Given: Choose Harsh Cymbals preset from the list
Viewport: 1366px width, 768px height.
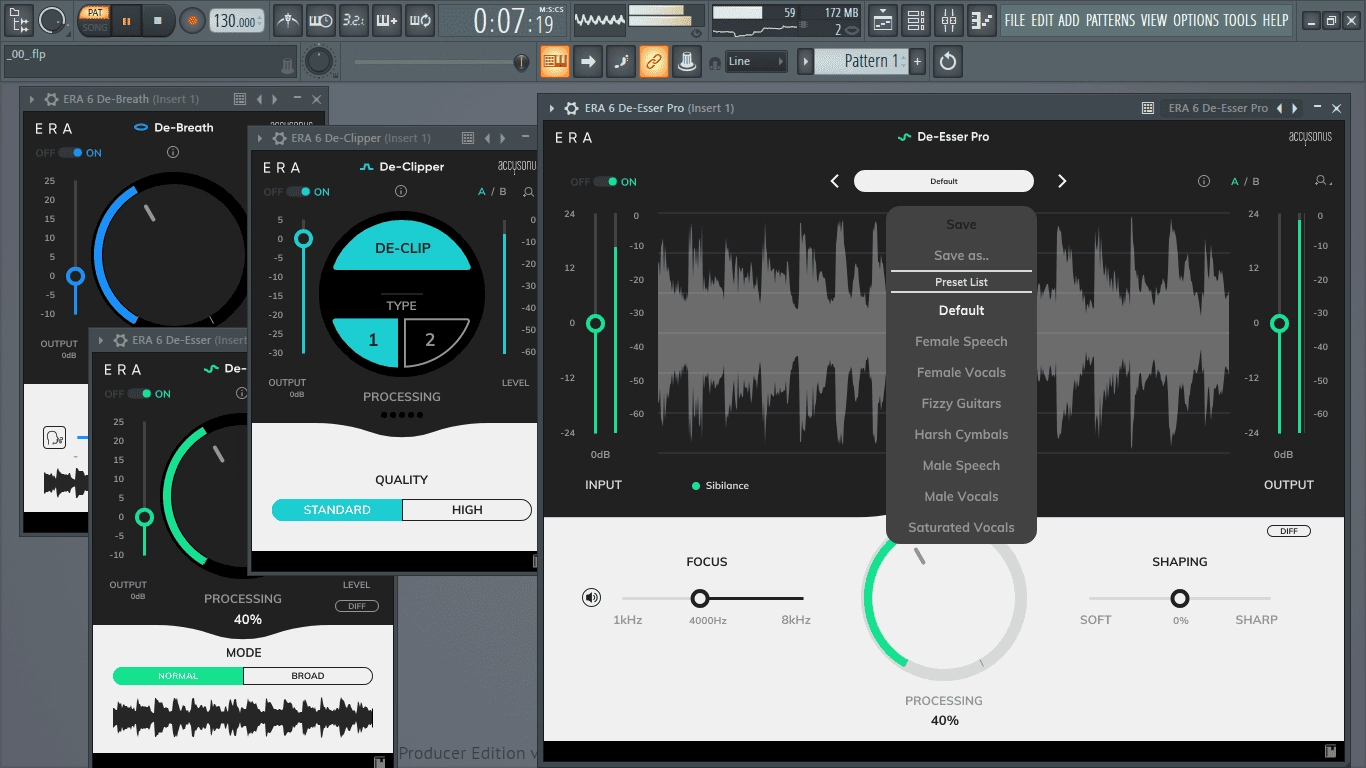Looking at the screenshot, I should [x=961, y=434].
